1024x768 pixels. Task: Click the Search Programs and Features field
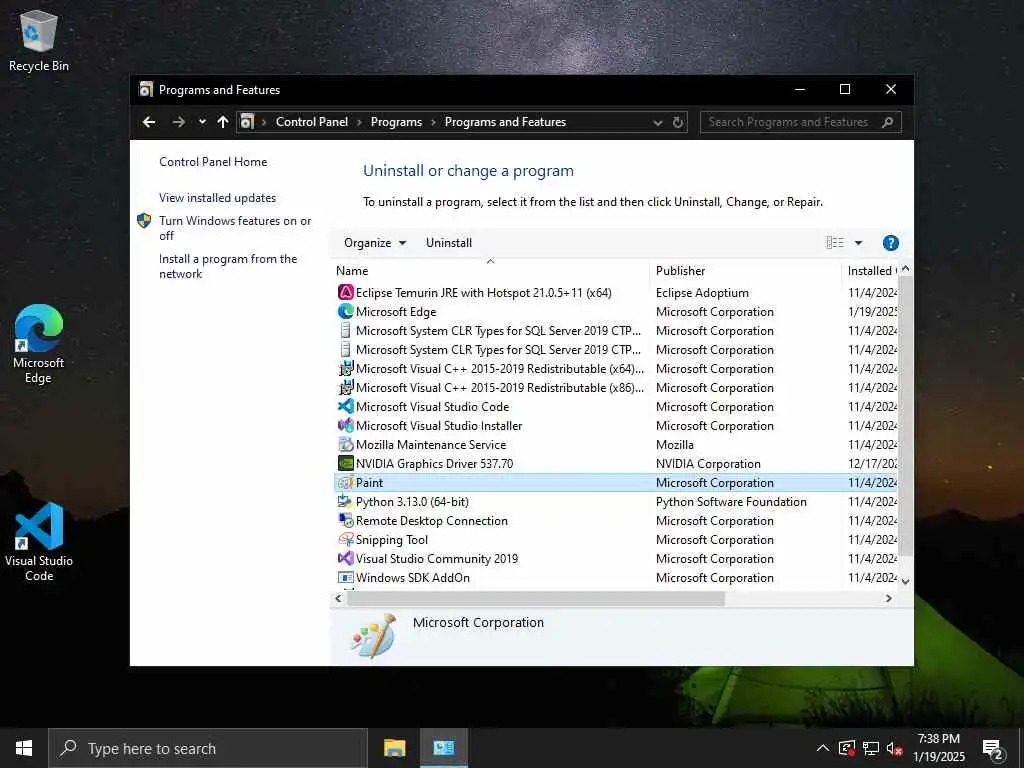click(x=801, y=122)
